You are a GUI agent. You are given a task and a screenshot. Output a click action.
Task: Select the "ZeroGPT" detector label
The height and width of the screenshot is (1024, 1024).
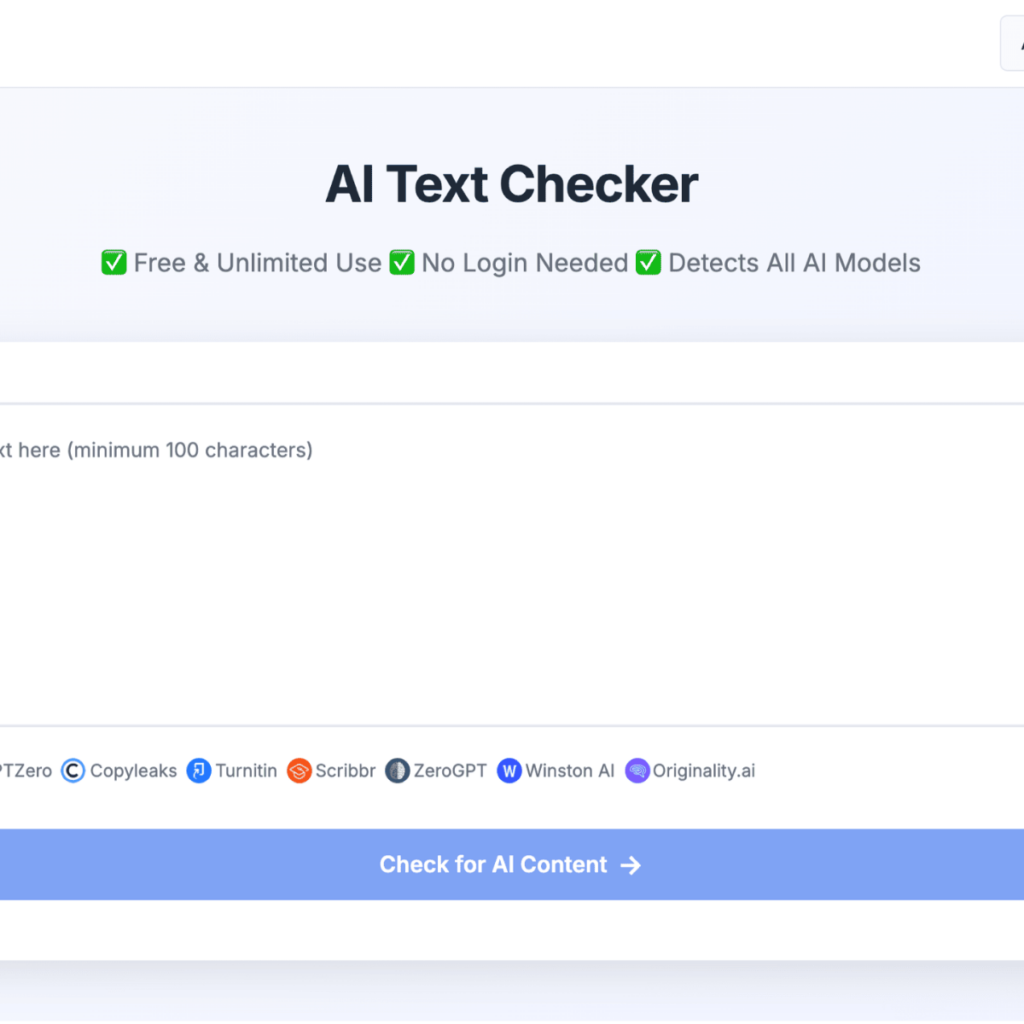point(450,771)
